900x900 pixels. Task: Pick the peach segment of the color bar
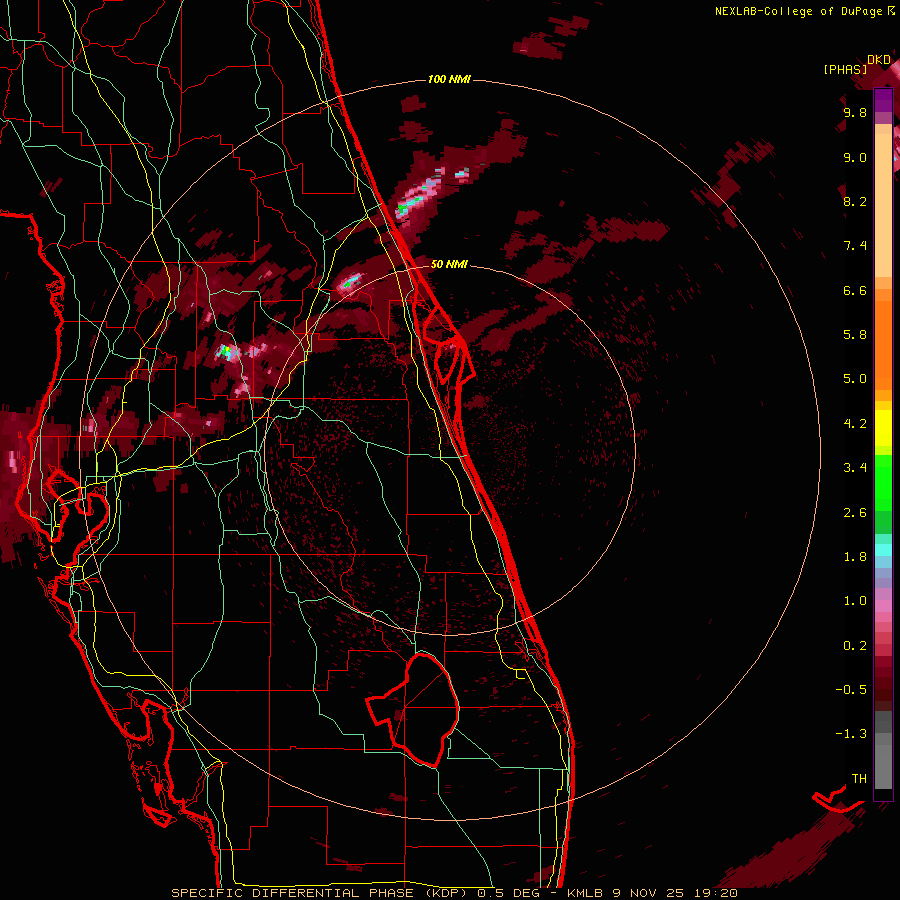883,205
